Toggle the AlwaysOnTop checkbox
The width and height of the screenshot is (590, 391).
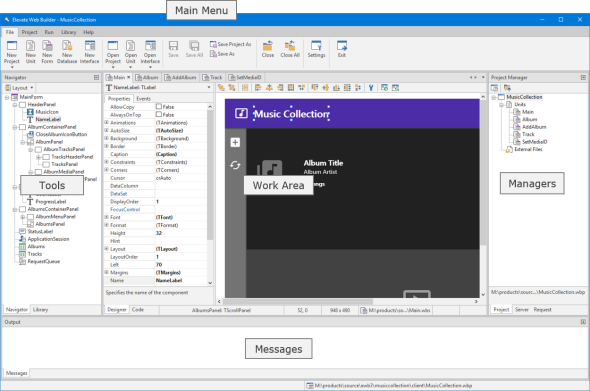click(159, 114)
